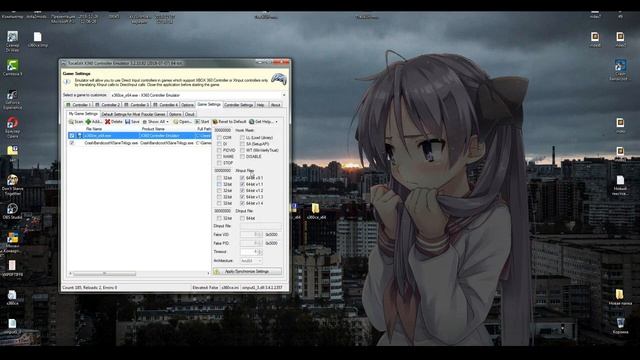Expand the Show All filter dropdown
Screen dimensions: 640x360
(x=167, y=122)
